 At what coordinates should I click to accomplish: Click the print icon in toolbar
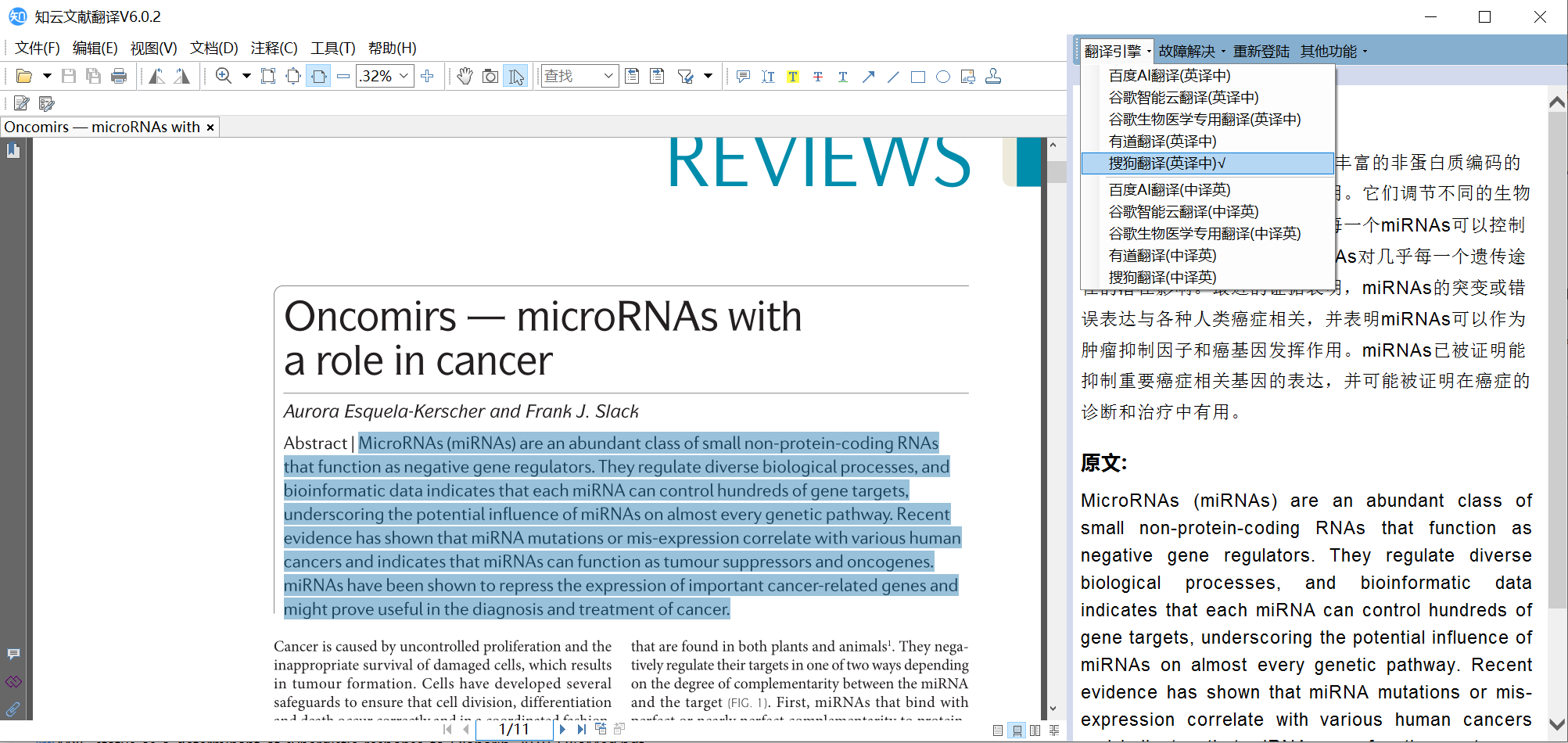pos(119,76)
